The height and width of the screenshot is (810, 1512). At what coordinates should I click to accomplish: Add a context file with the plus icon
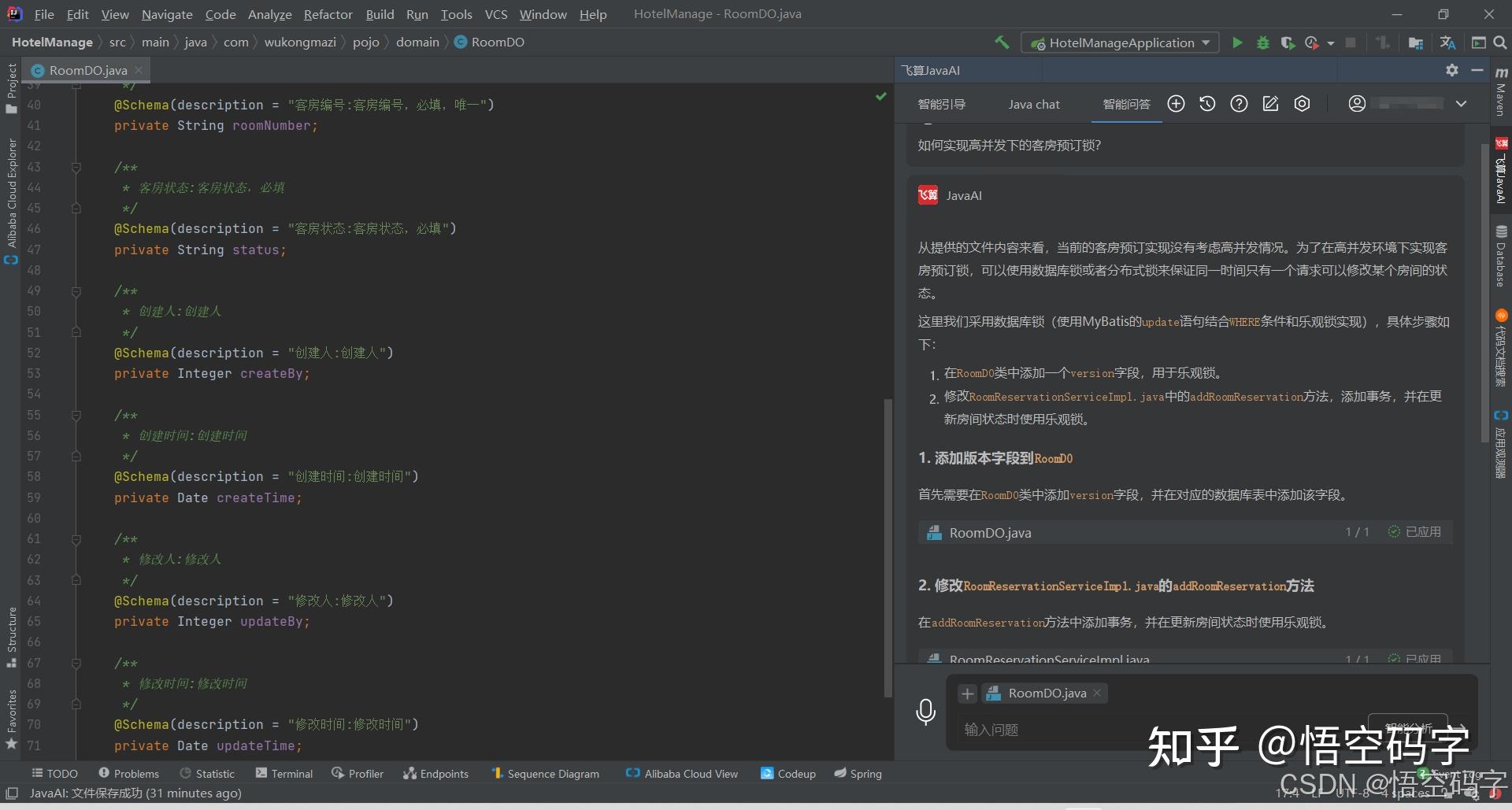click(x=968, y=693)
